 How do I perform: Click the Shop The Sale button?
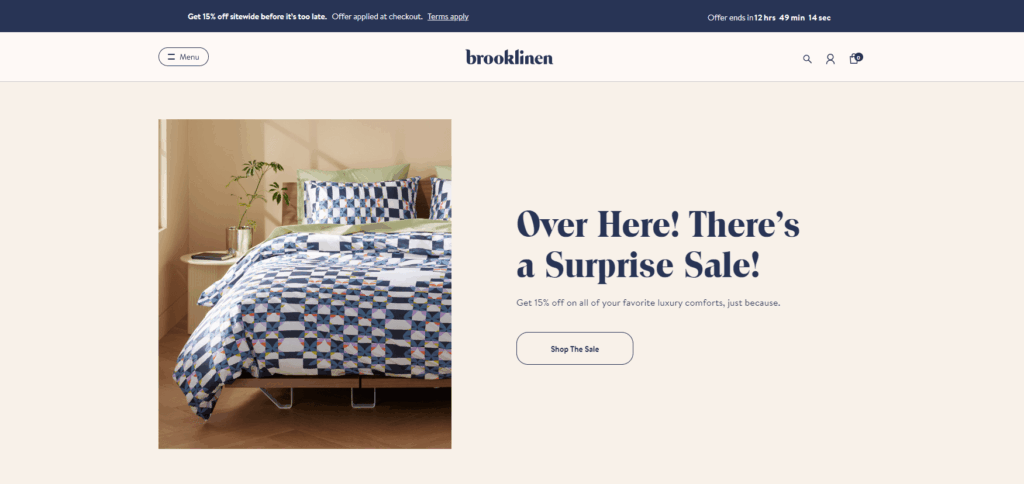[575, 349]
